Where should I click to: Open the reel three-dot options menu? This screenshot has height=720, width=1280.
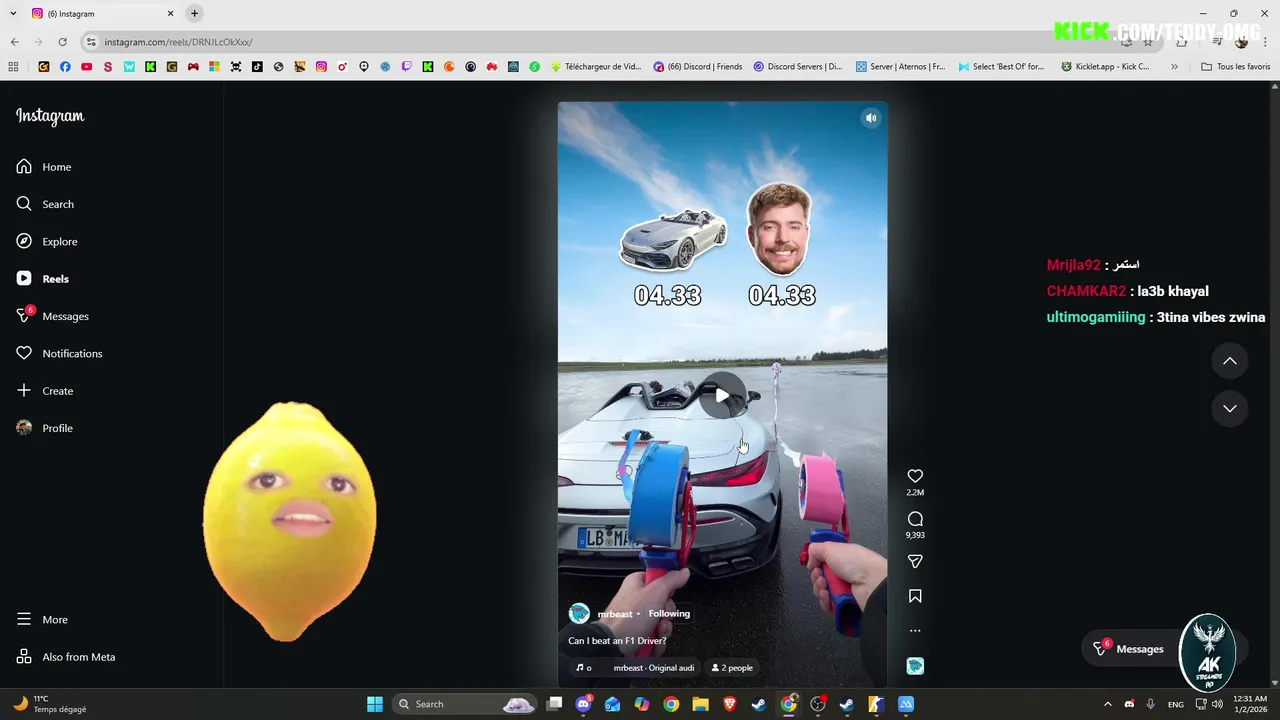pos(915,631)
